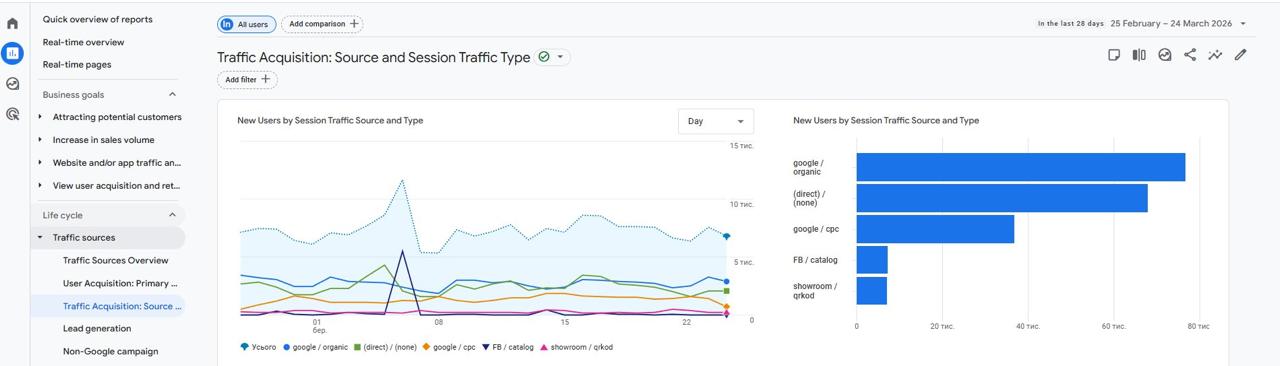The width and height of the screenshot is (1280, 366).
Task: Toggle the FB / catalog legend entry
Action: pos(508,347)
